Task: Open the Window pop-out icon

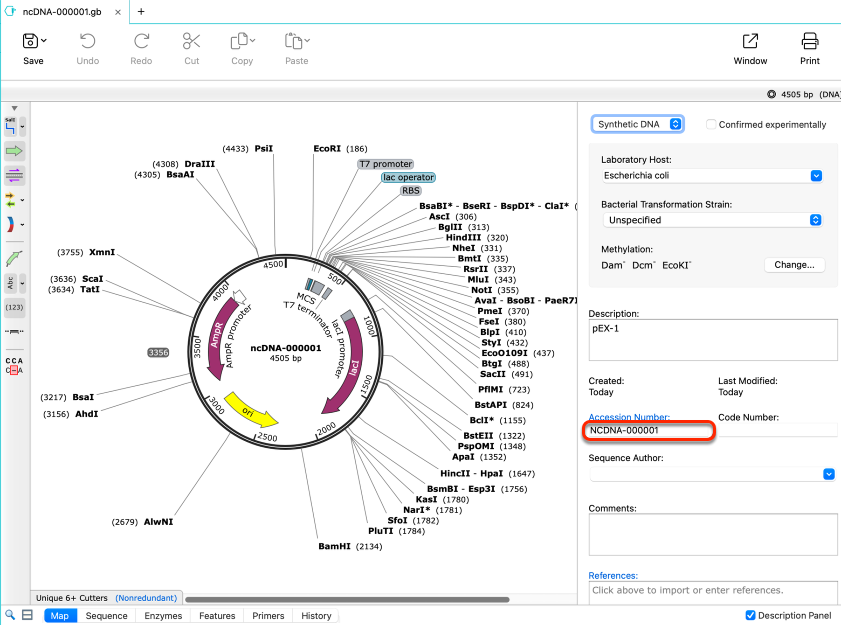Action: 750,41
